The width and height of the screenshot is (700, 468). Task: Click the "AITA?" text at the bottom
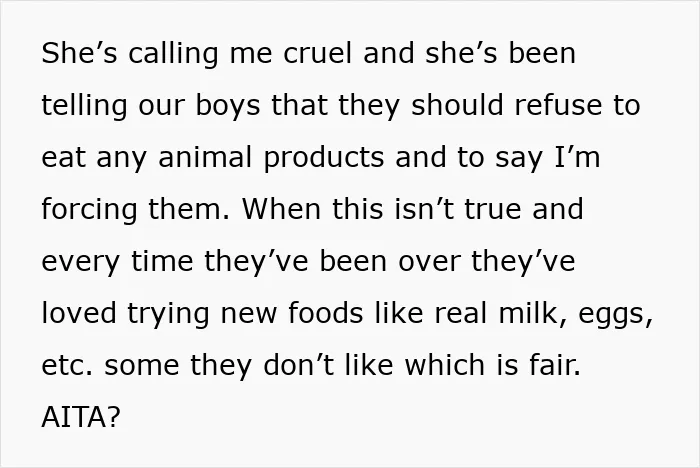(81, 417)
